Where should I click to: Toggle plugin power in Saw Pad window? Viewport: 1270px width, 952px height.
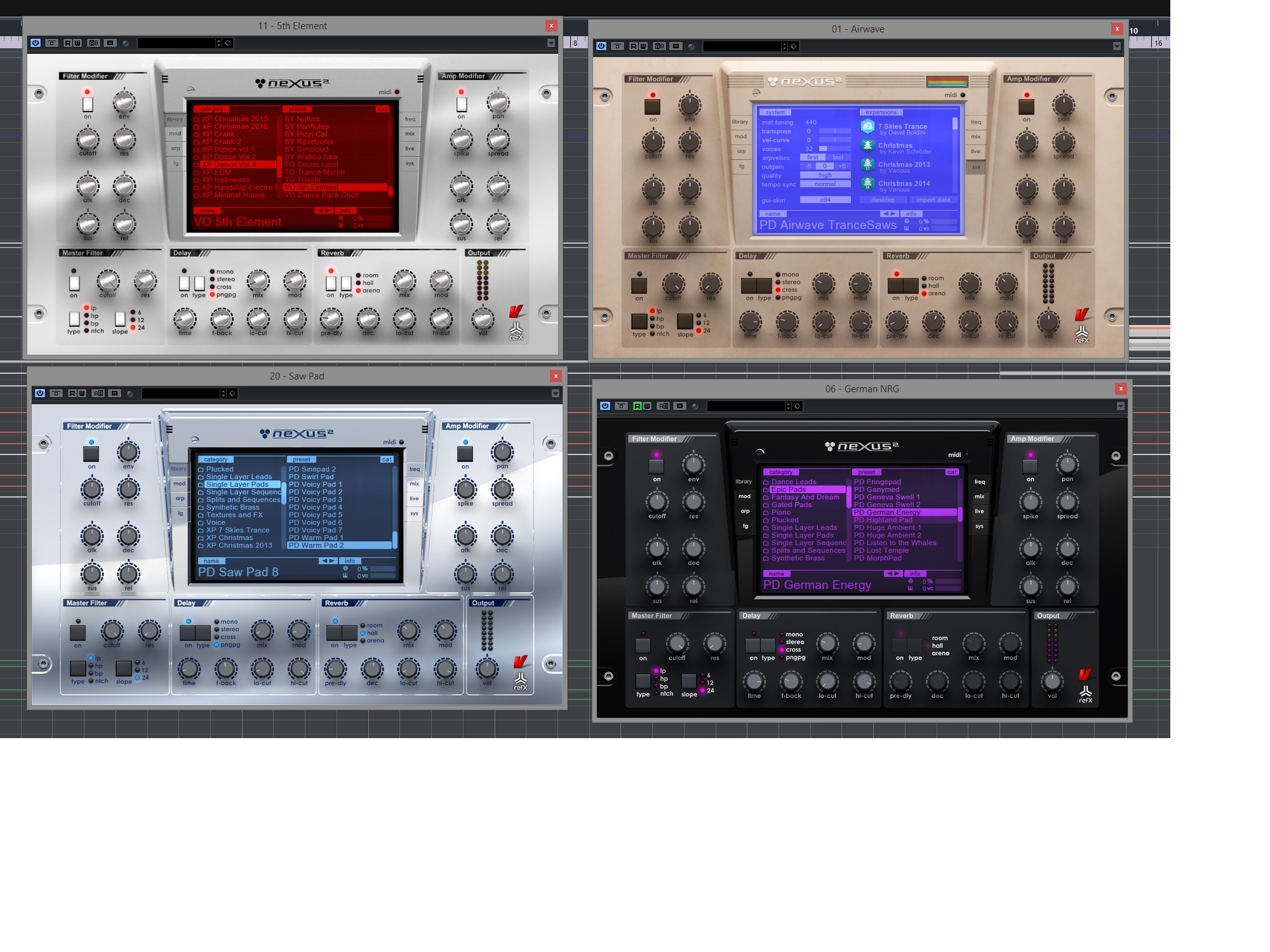click(40, 393)
